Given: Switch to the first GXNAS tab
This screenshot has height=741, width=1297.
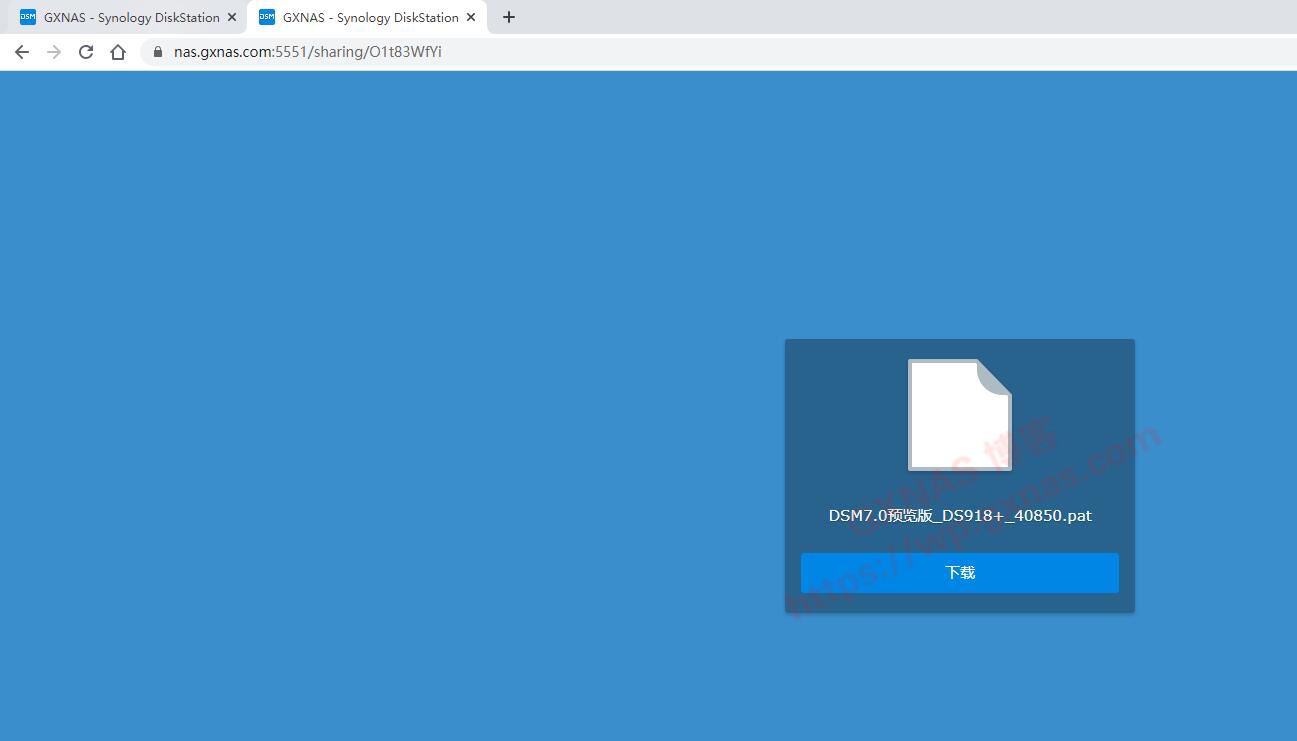Looking at the screenshot, I should (x=130, y=17).
